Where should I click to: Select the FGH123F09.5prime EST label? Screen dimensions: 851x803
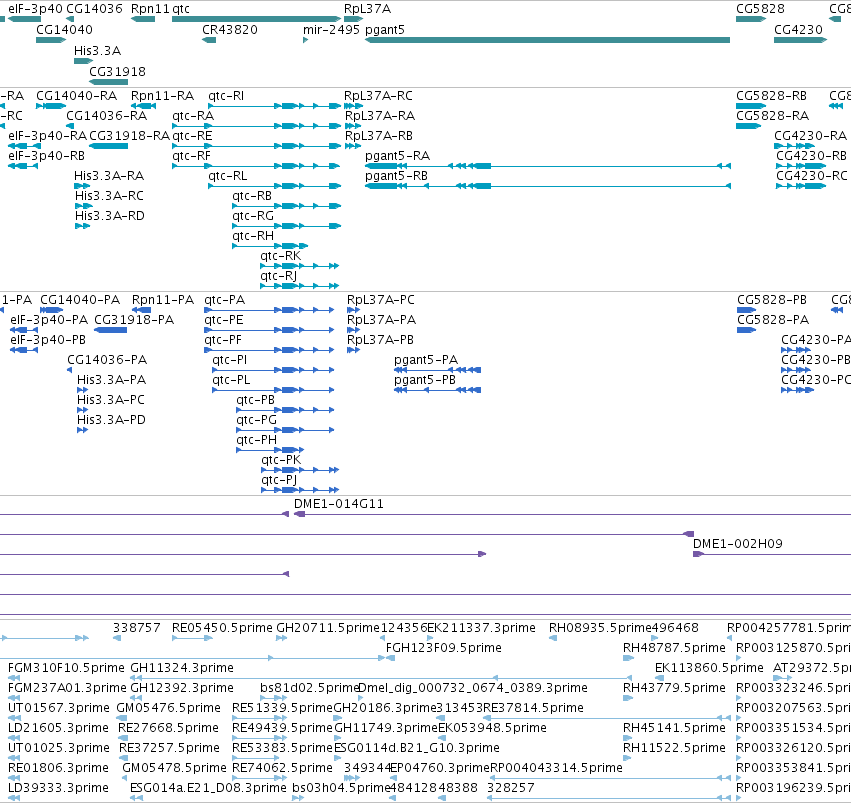(x=443, y=648)
